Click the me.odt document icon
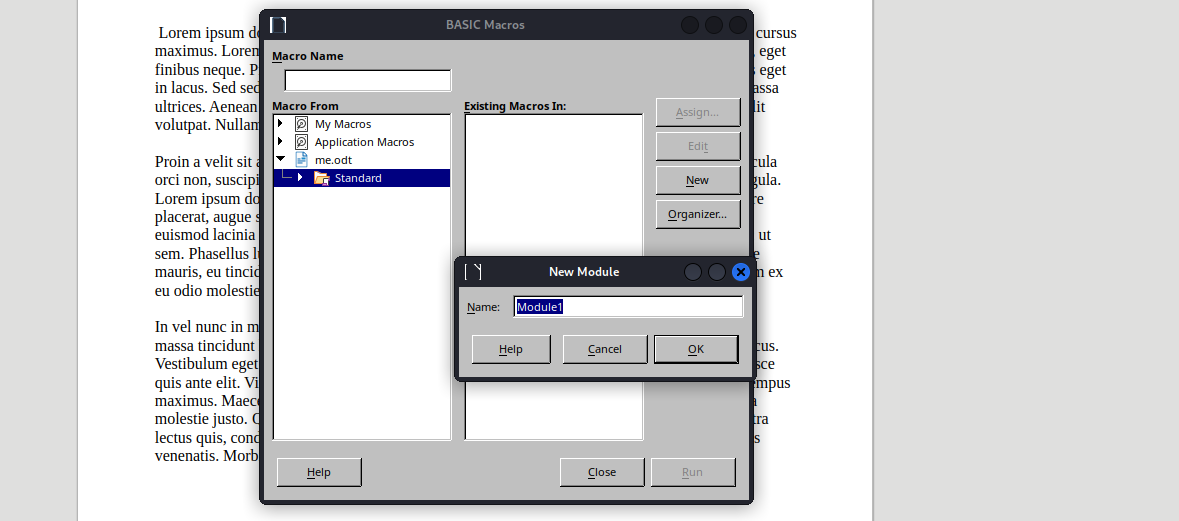This screenshot has height=521, width=1179. click(302, 160)
